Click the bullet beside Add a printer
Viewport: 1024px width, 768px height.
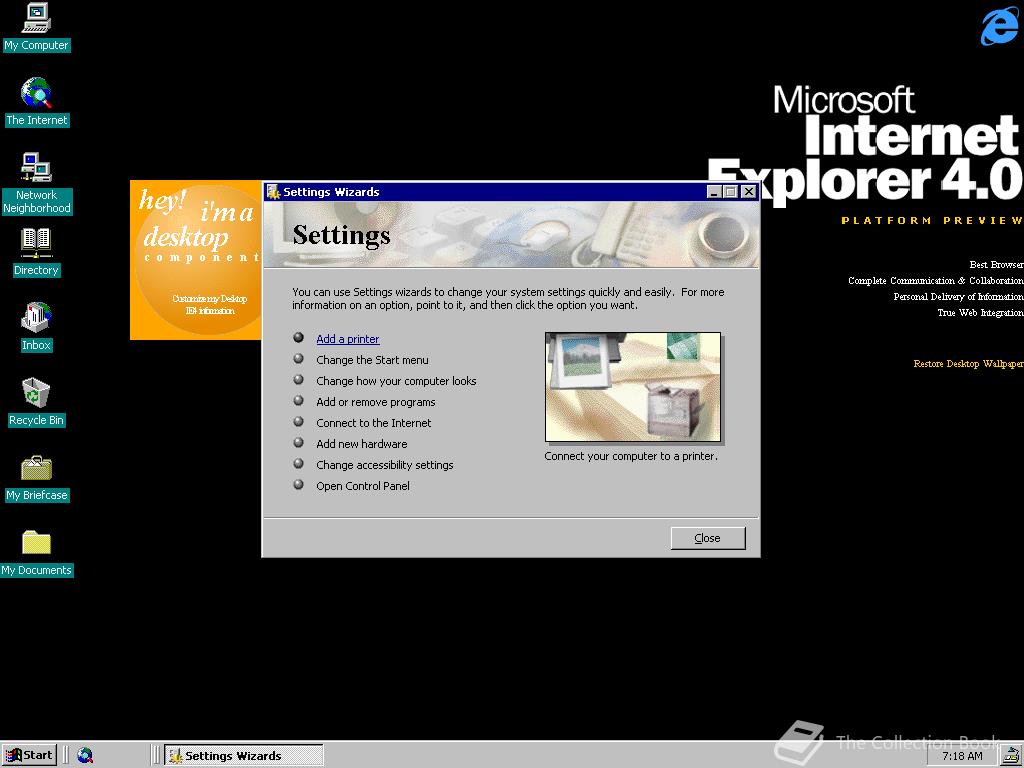coord(298,338)
